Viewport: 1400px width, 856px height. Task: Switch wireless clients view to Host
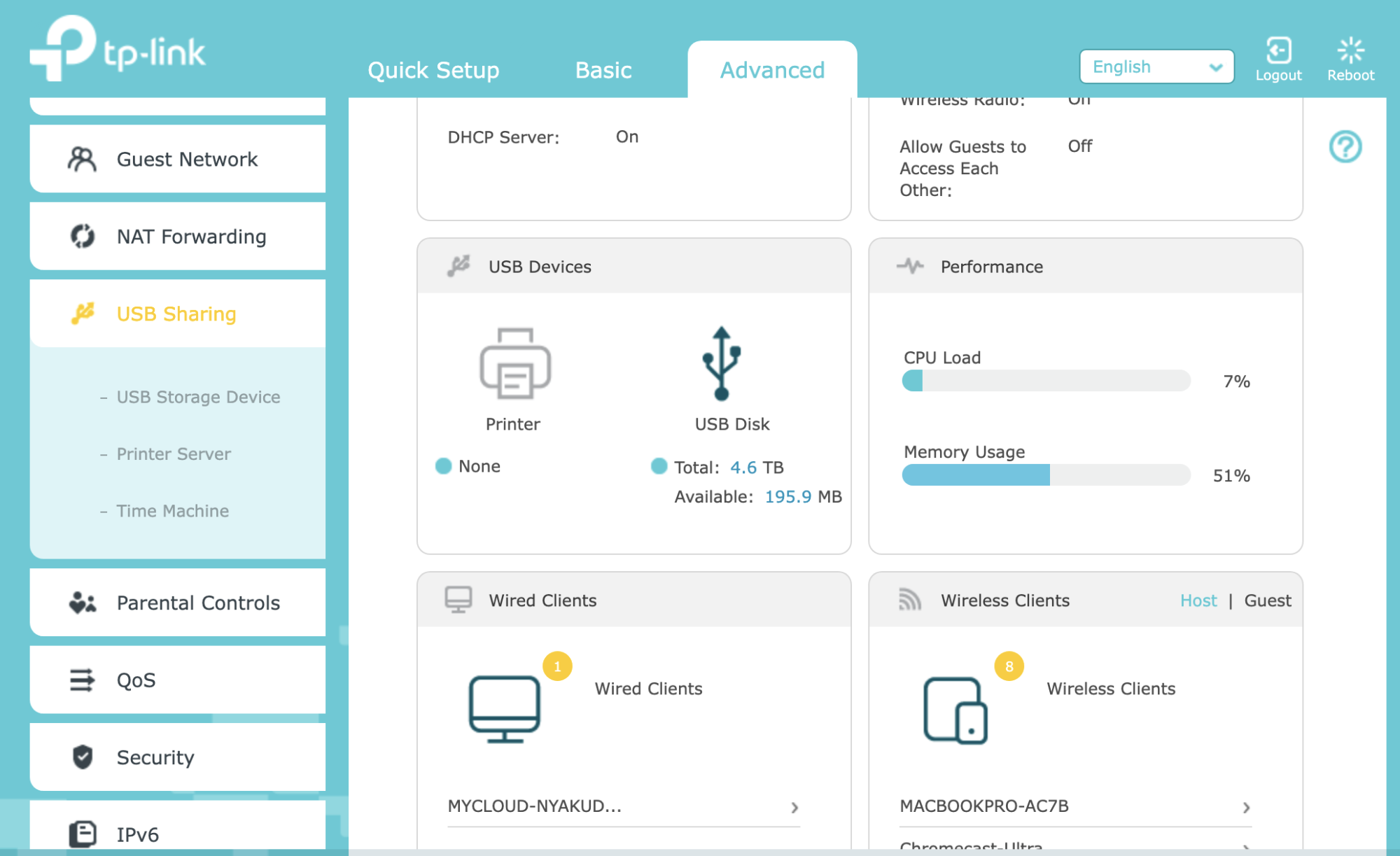pos(1198,601)
